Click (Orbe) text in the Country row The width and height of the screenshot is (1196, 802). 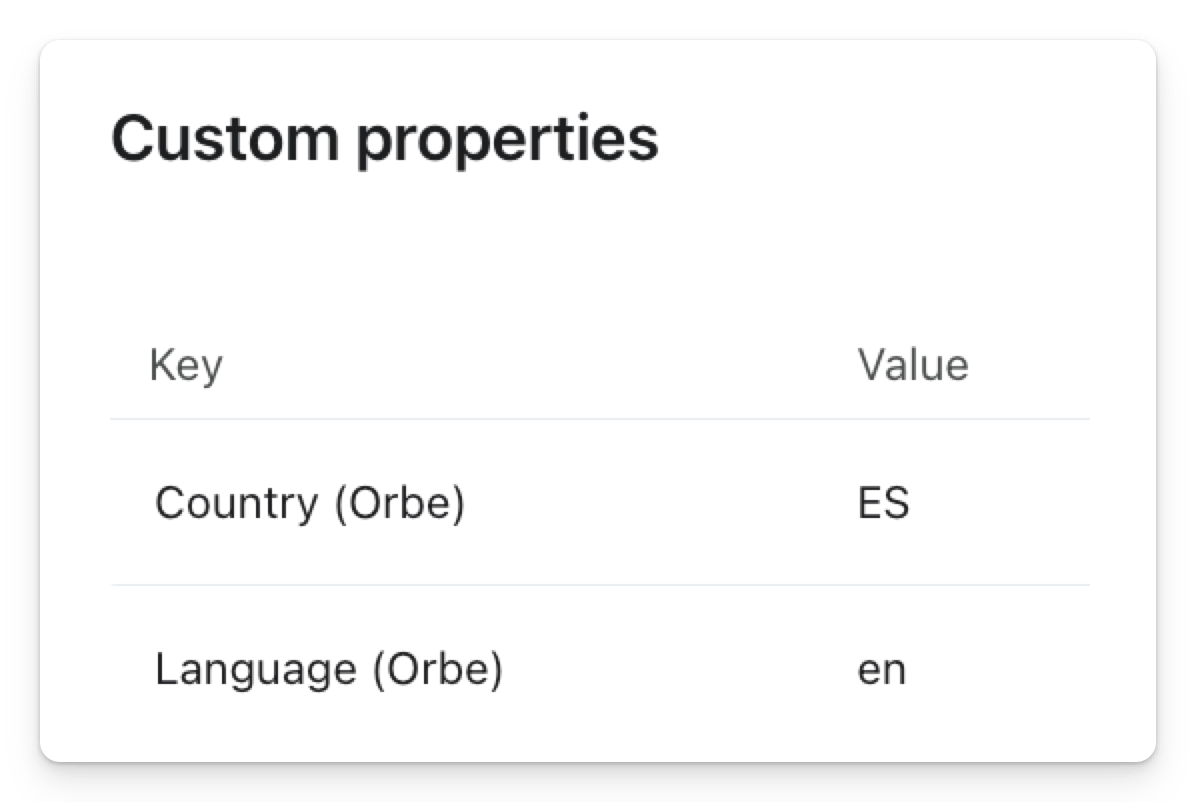399,503
